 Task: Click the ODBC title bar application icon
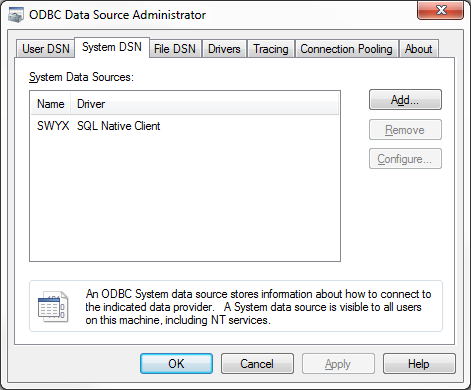[x=16, y=15]
